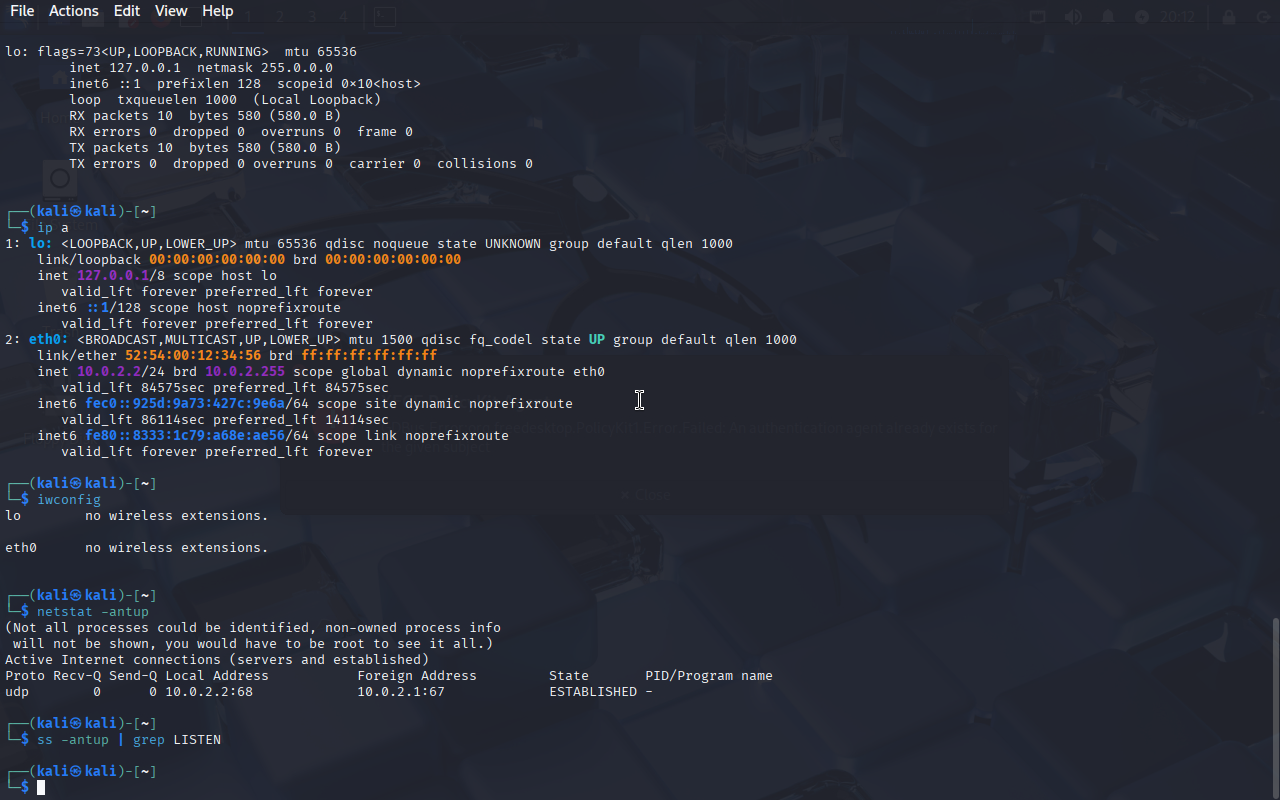Click the 'Local Address' column header
Image resolution: width=1280 pixels, height=800 pixels.
pos(217,676)
